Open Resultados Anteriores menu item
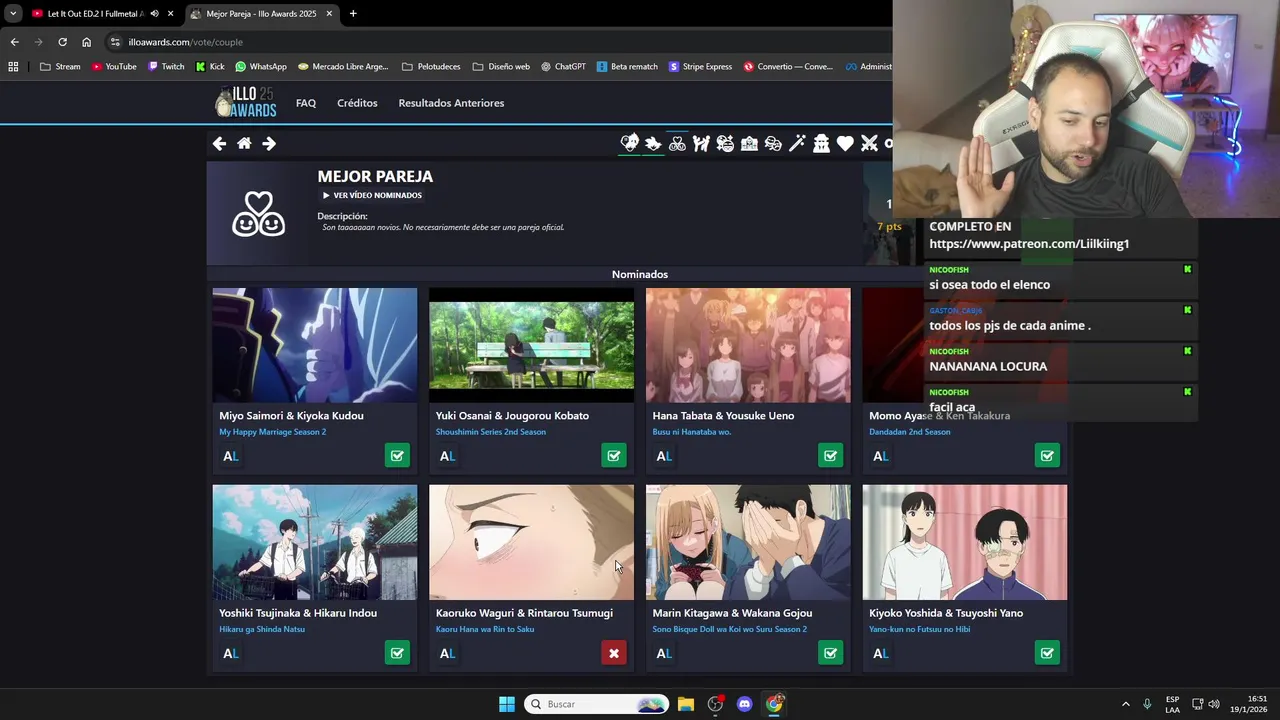 [451, 103]
